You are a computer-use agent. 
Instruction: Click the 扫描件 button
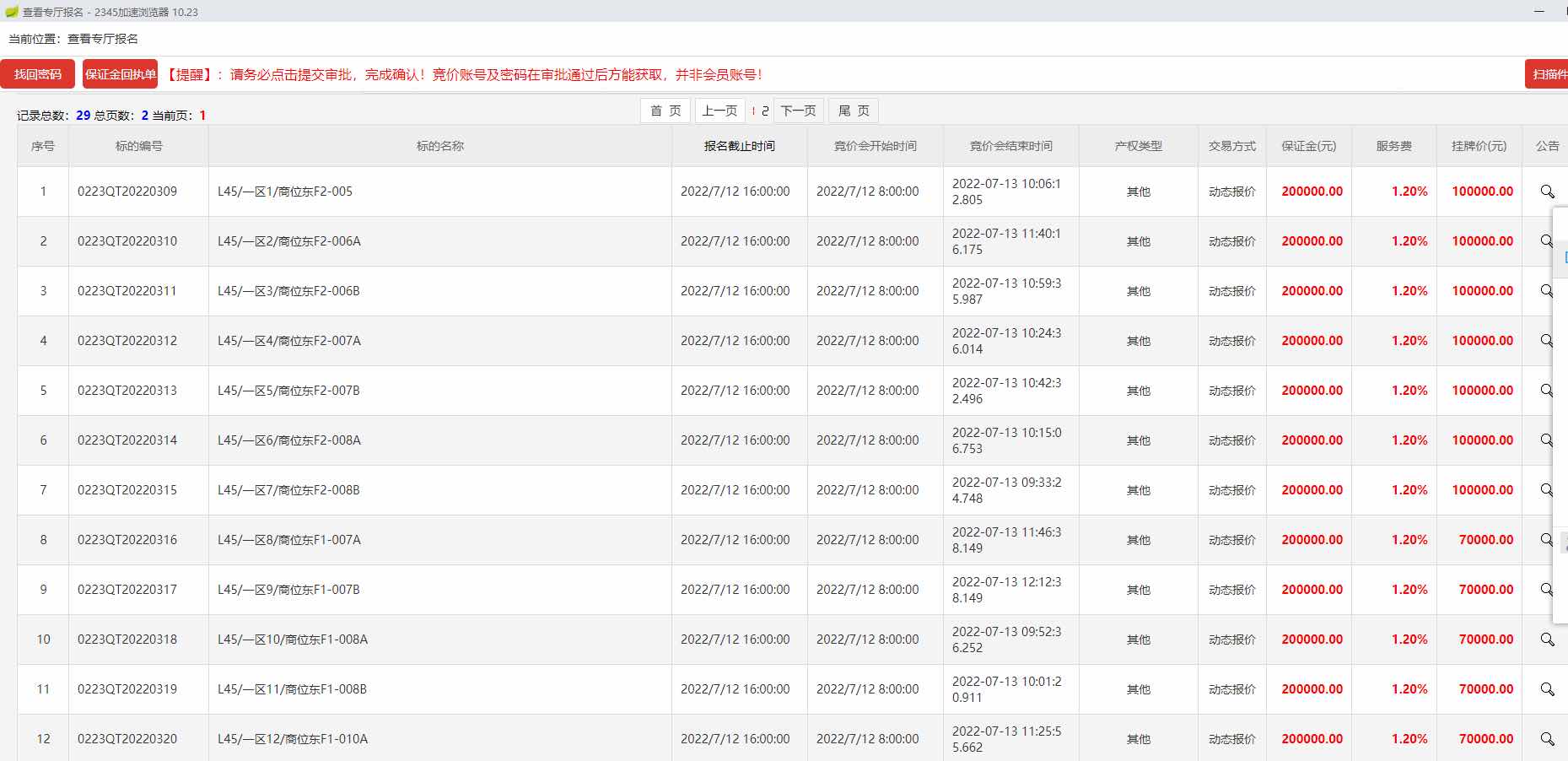pos(1548,74)
